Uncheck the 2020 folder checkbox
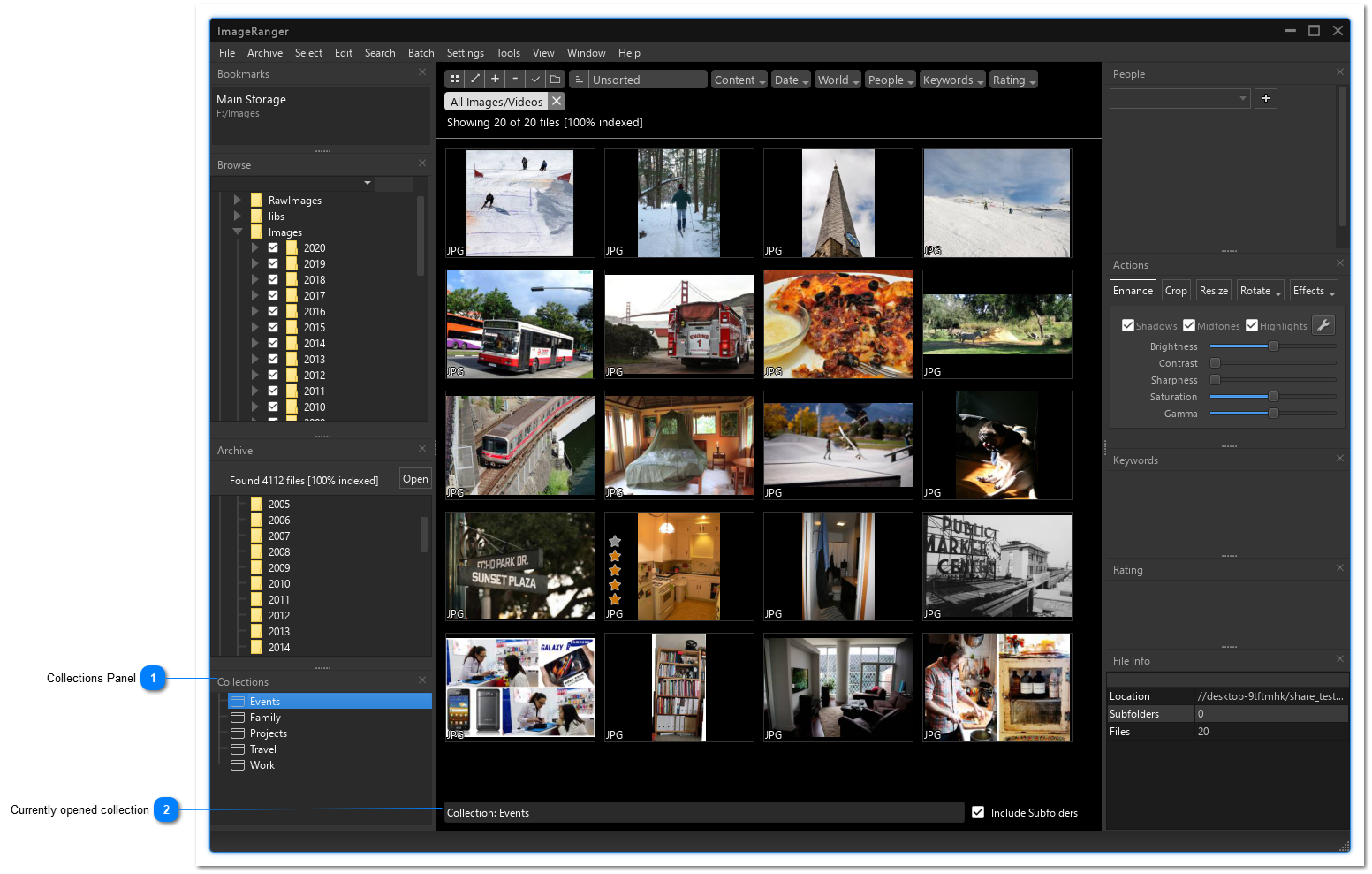This screenshot has width=1372, height=874. point(273,248)
